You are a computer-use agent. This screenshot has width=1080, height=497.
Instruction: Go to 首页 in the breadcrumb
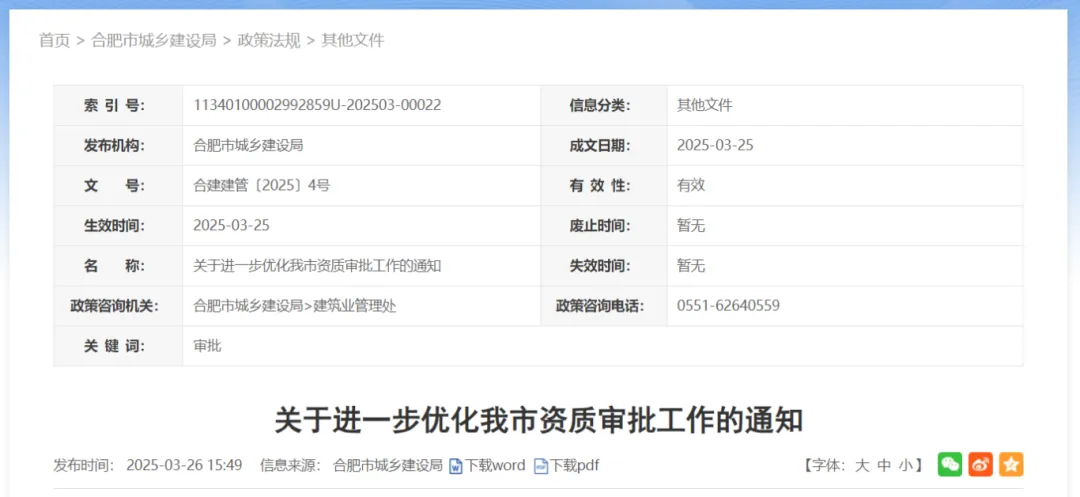tap(54, 40)
